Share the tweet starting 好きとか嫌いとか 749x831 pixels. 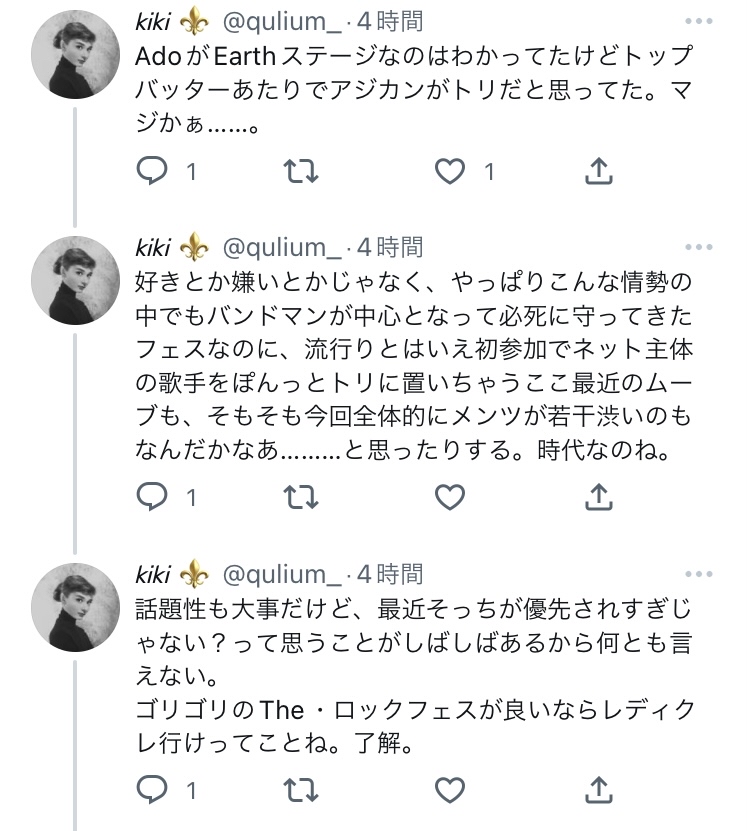pos(598,497)
